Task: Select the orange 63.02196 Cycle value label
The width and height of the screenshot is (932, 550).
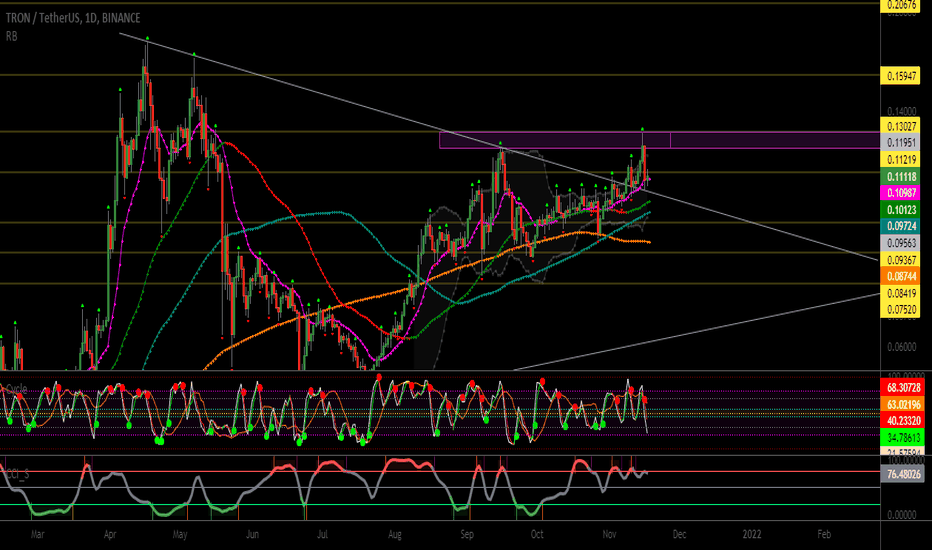Action: [902, 404]
